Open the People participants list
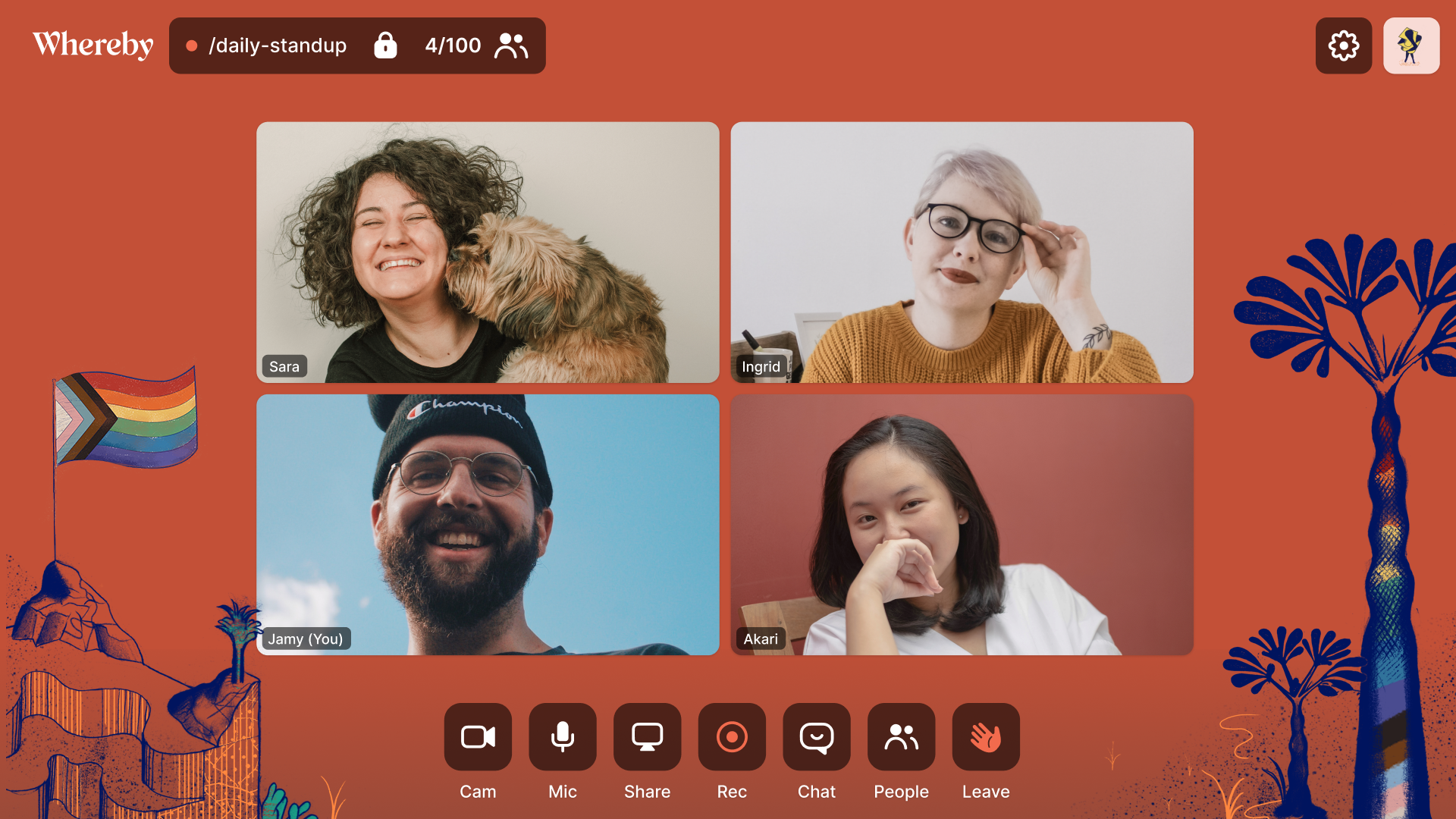The image size is (1456, 819). [901, 736]
